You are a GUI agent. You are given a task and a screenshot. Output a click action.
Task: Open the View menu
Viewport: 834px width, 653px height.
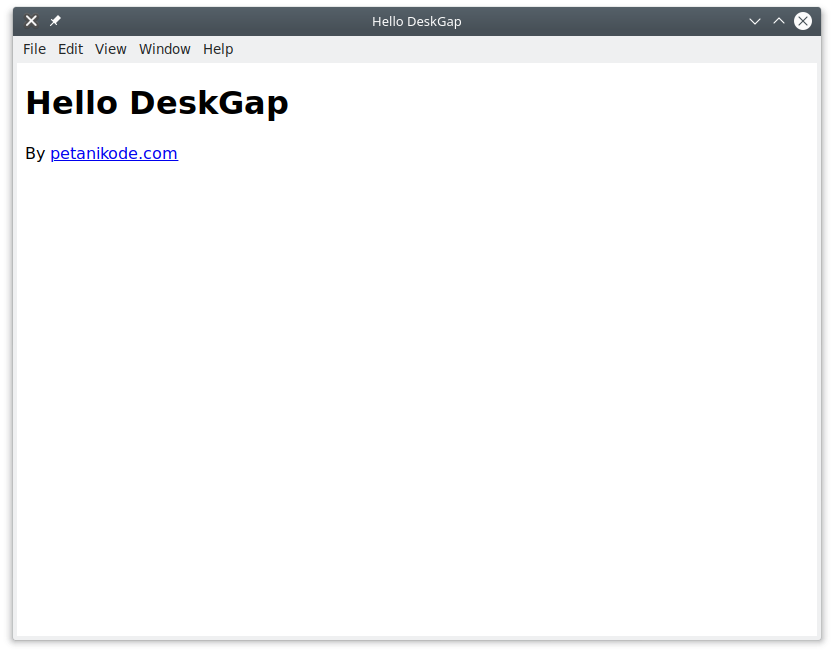pyautogui.click(x=110, y=48)
